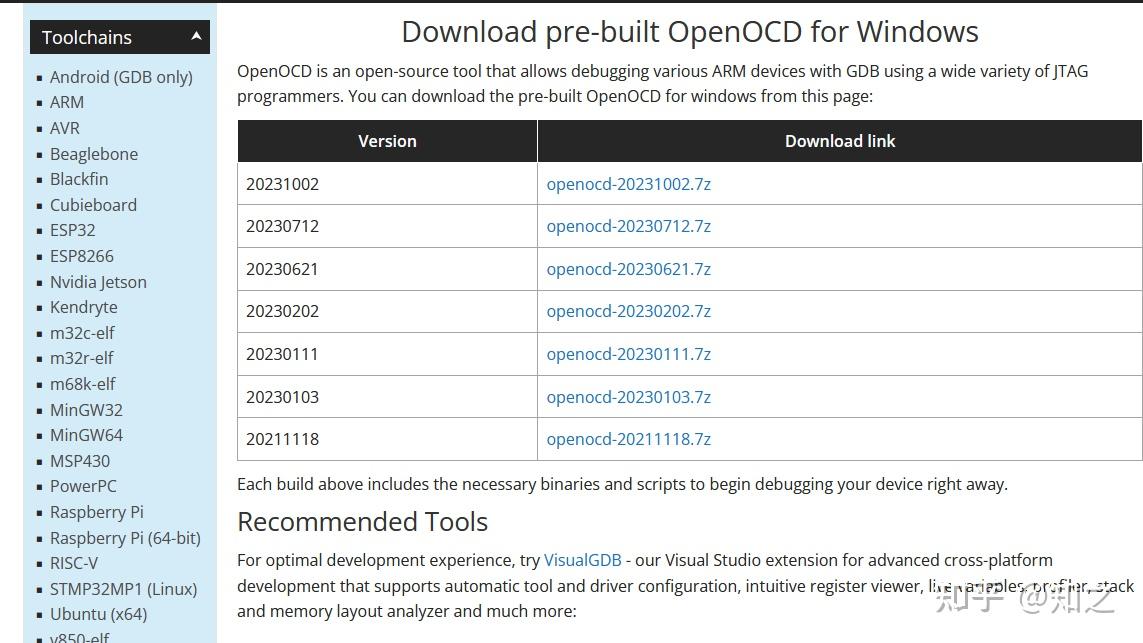Viewport: 1143px width, 643px height.
Task: Open the openocd-20230111.7z download link
Action: (x=629, y=353)
